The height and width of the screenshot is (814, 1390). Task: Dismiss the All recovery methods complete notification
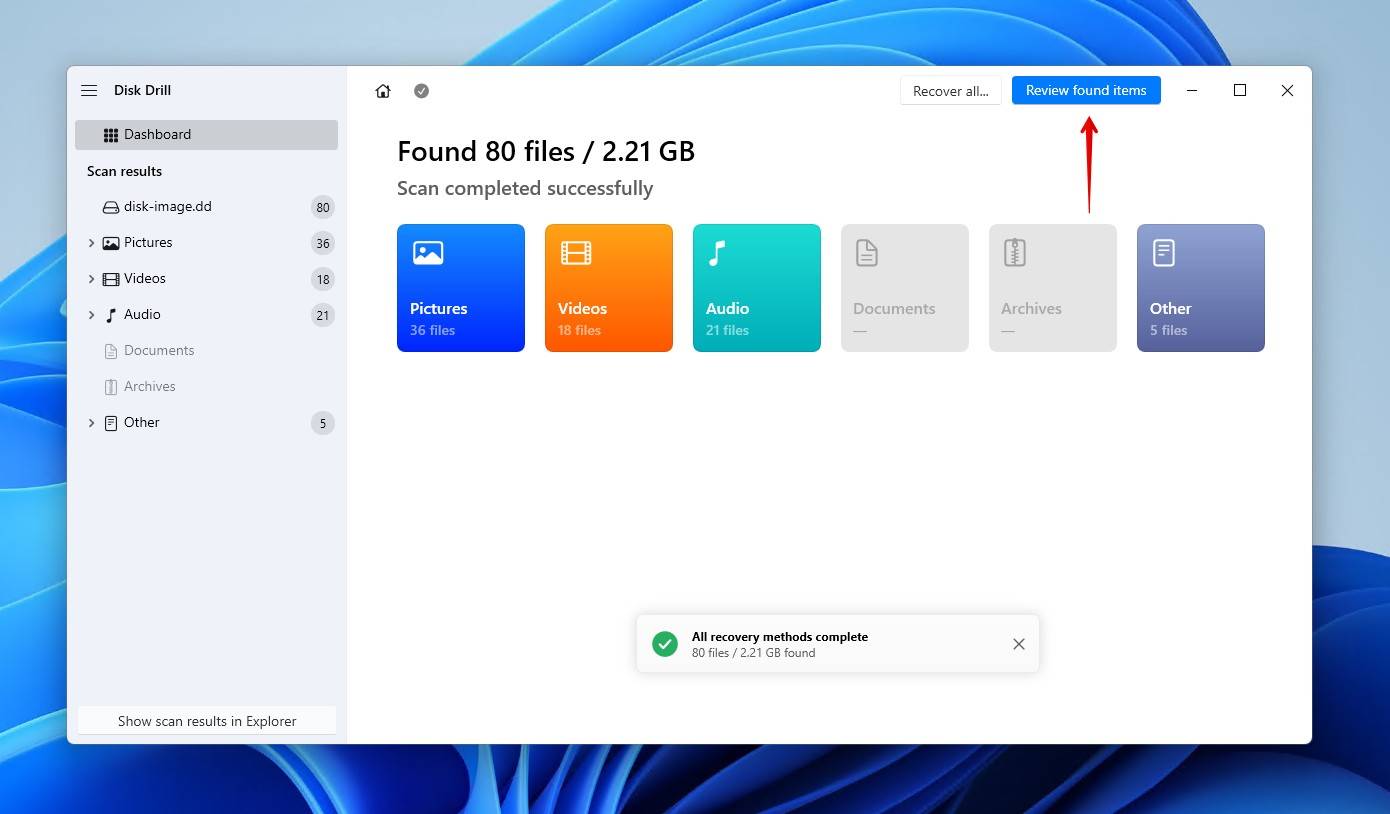click(1019, 644)
